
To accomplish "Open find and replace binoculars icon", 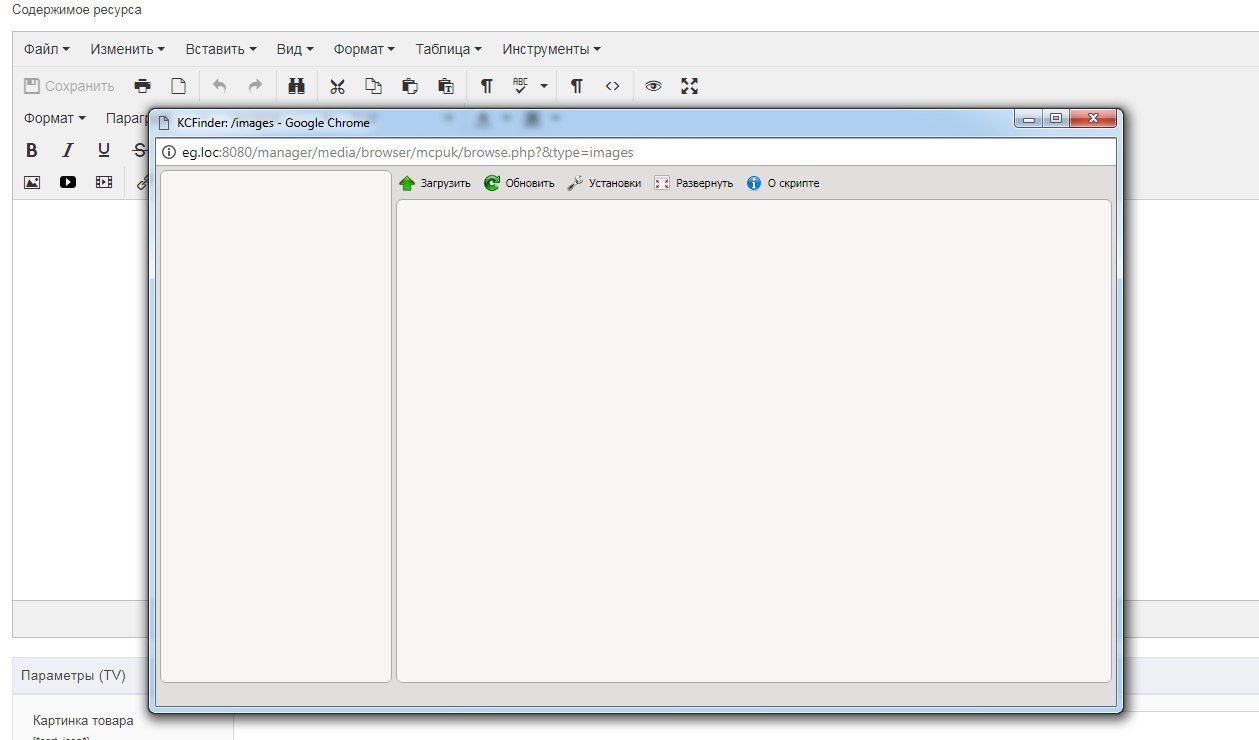I will (296, 86).
